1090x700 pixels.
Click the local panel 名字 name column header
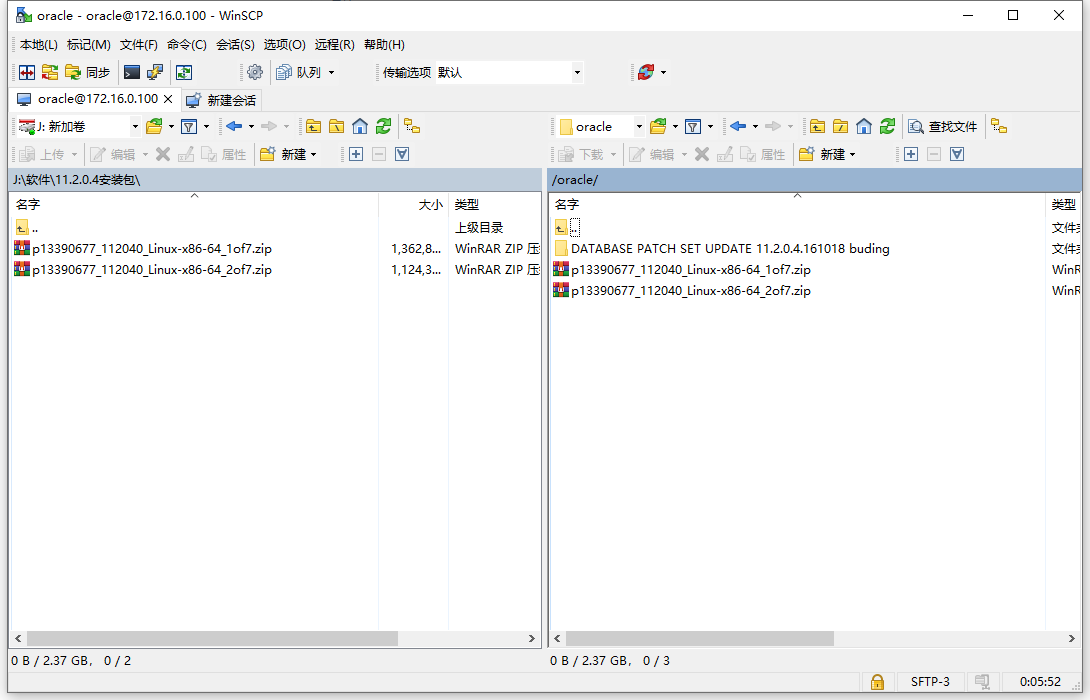tap(195, 205)
